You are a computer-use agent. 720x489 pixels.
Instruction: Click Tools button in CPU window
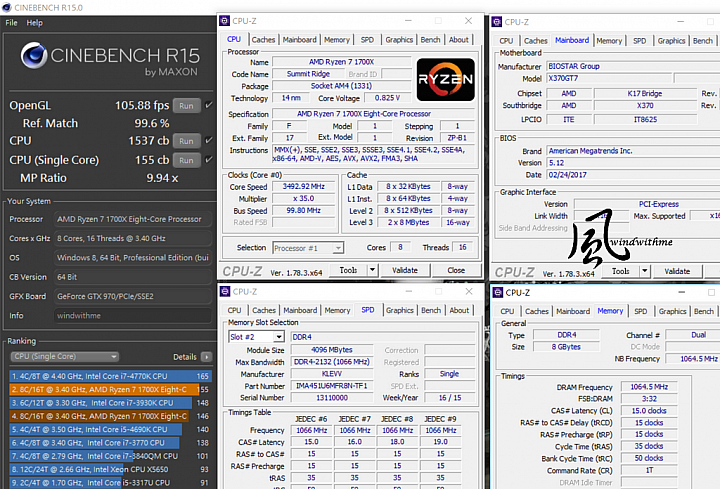point(348,270)
